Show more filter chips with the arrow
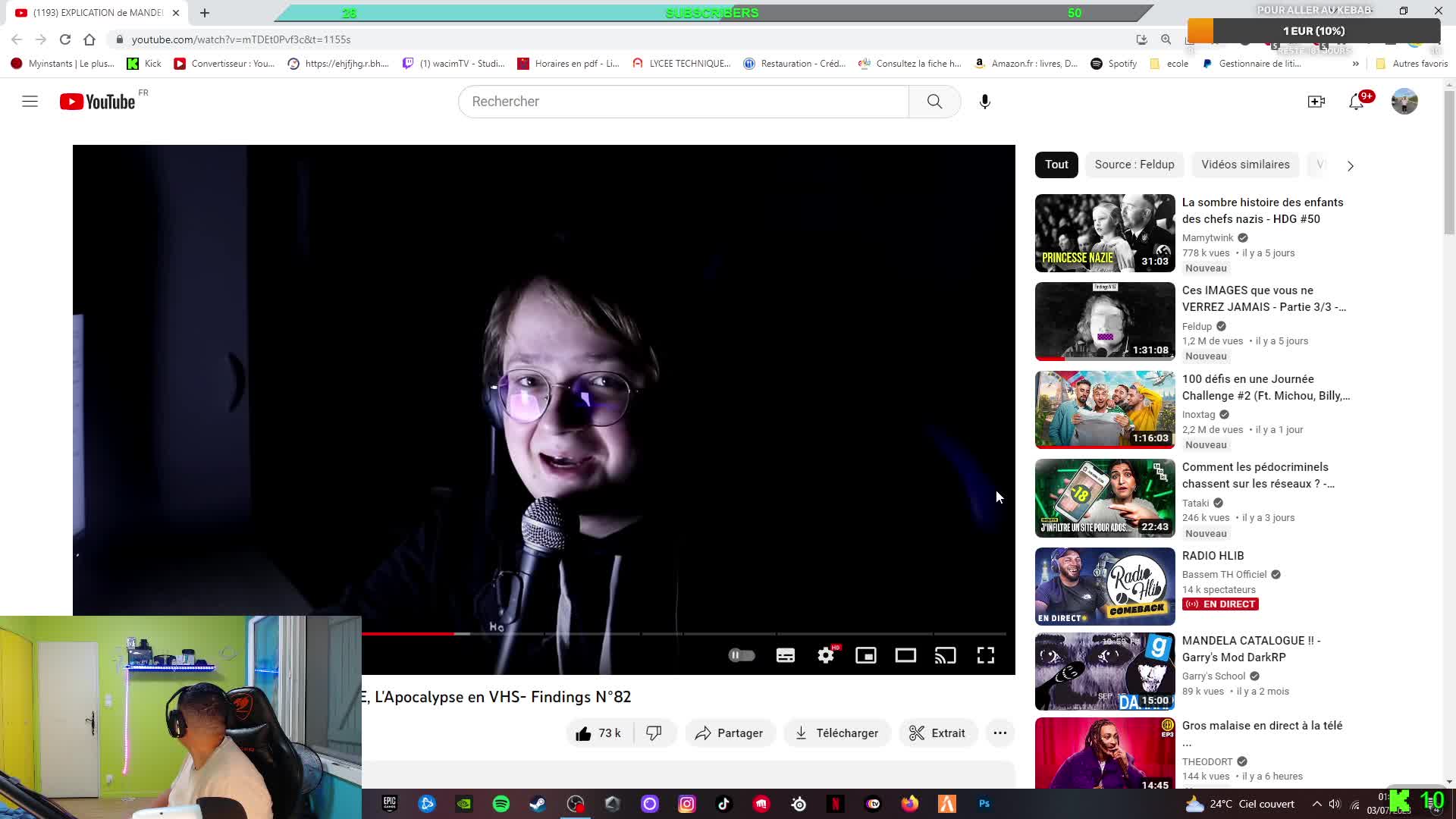 click(x=1350, y=165)
